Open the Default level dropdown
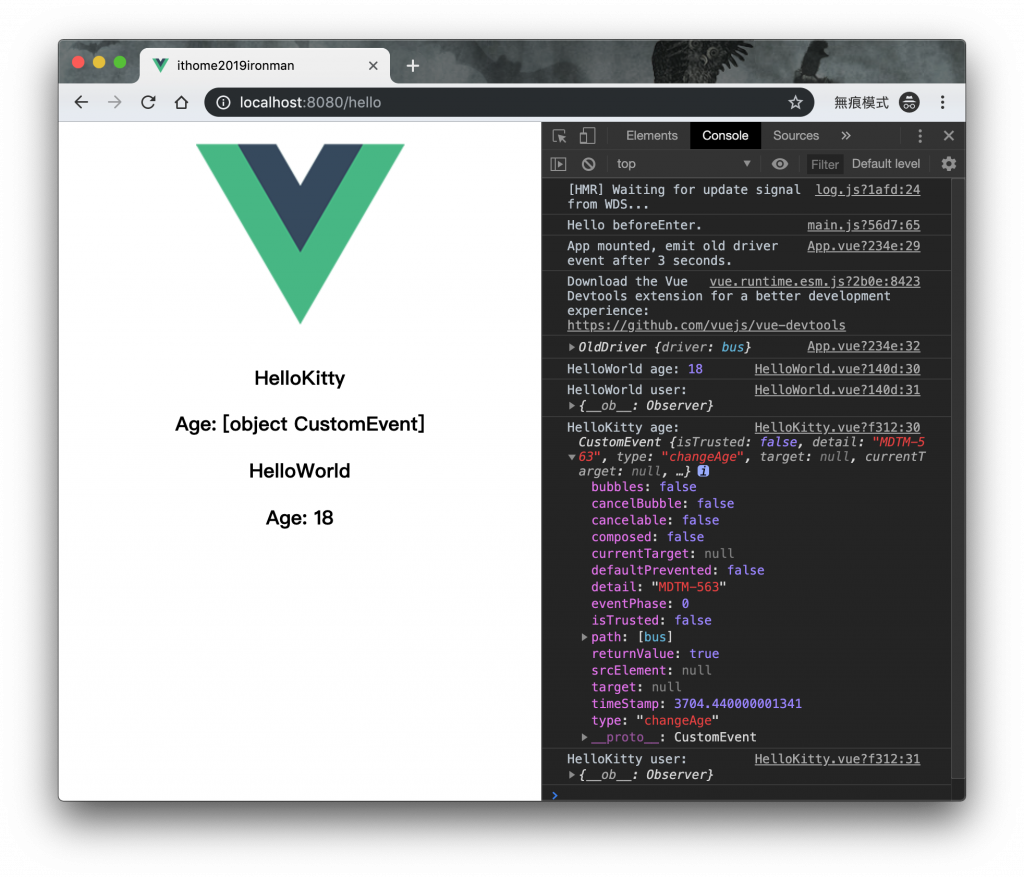This screenshot has height=878, width=1024. pyautogui.click(x=886, y=164)
